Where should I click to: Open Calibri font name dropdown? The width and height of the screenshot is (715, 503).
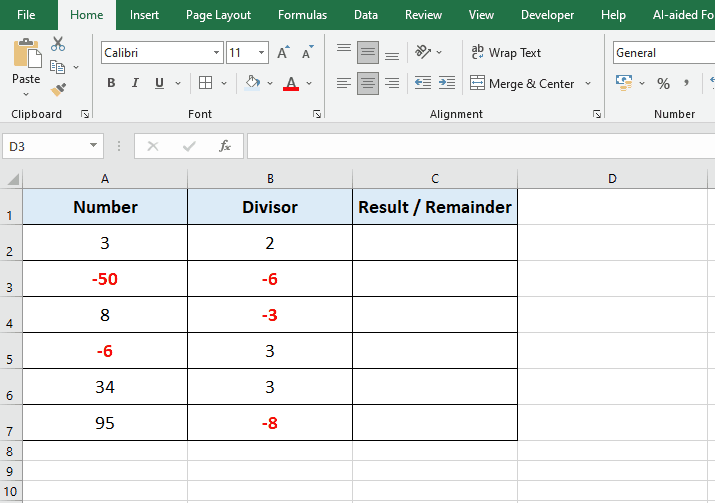[217, 52]
